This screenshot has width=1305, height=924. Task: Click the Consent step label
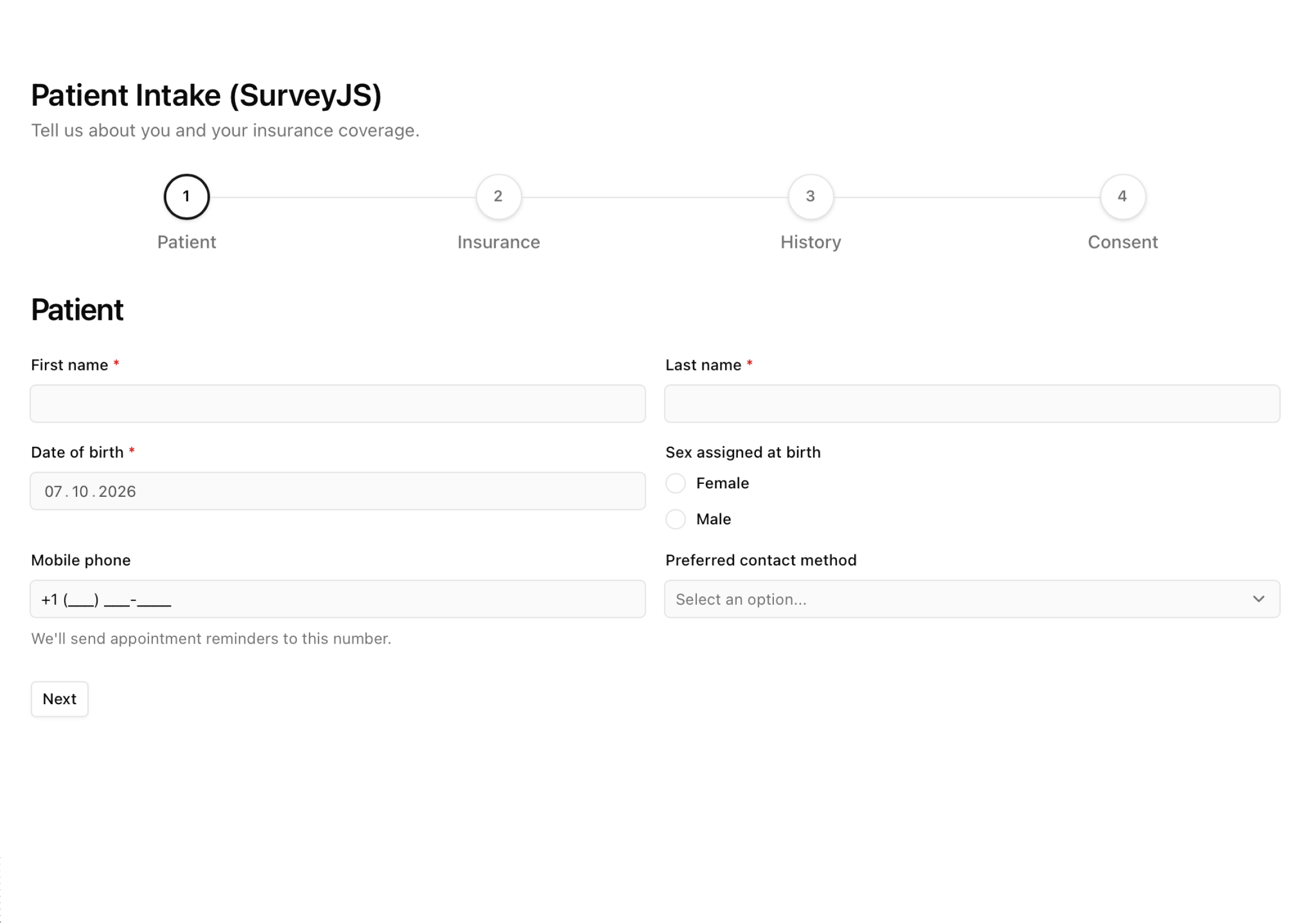coord(1122,242)
